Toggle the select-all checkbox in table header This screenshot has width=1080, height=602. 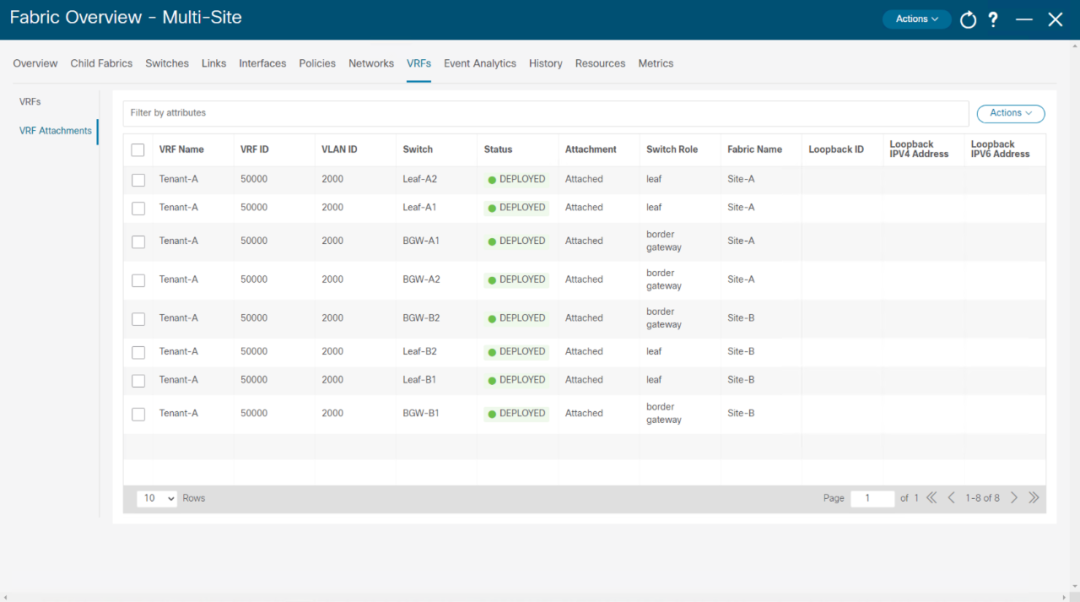tap(138, 150)
